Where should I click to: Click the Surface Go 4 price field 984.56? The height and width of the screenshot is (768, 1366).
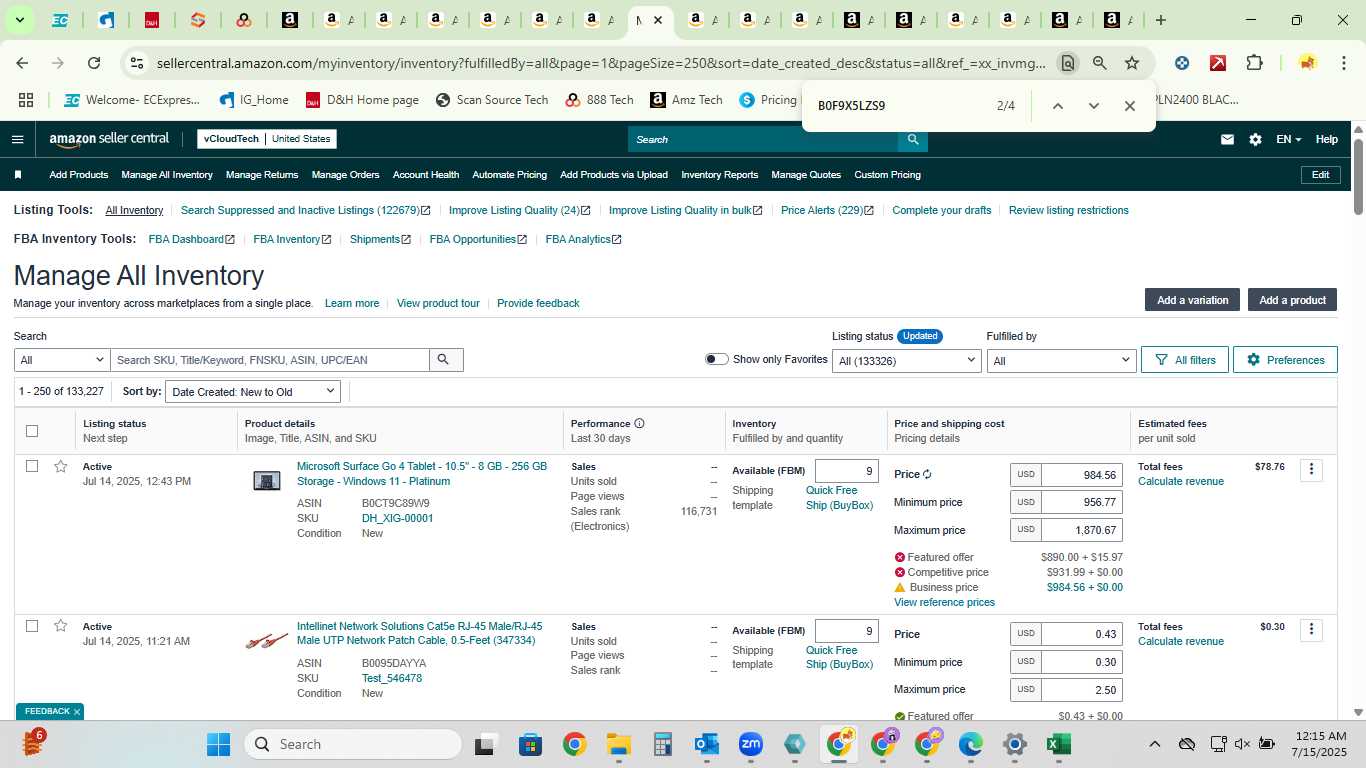1081,474
